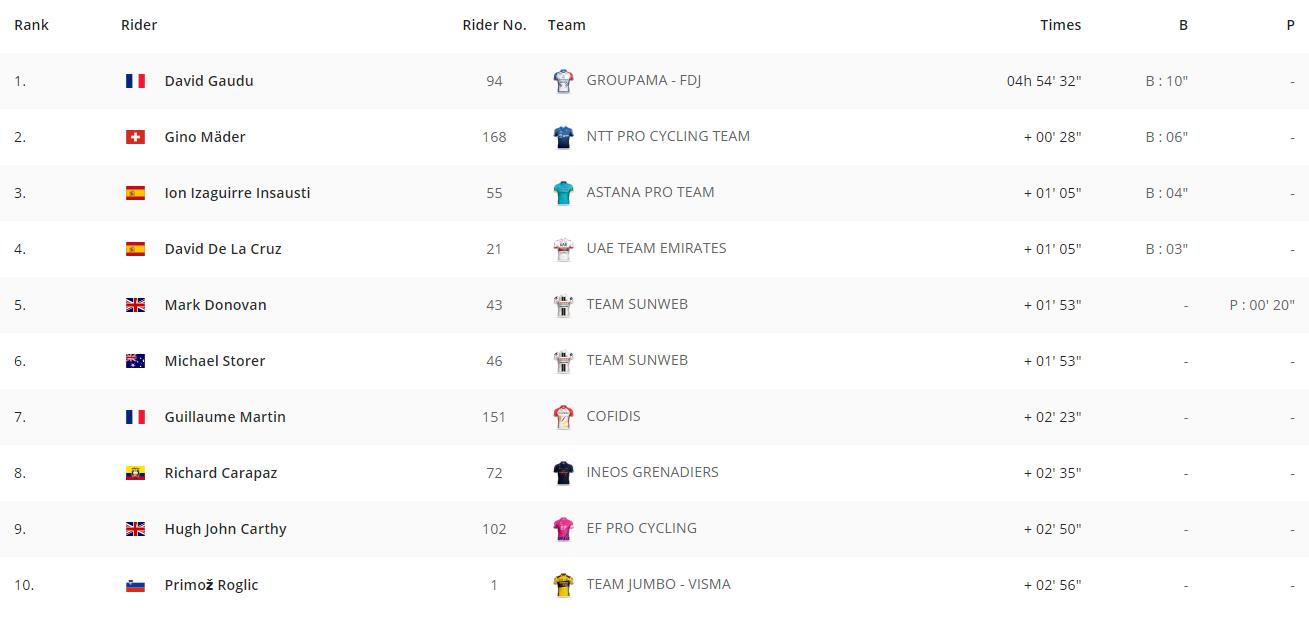Click the EF Pro Cycling pink jersey icon
Viewport: 1309px width, 621px height.
pos(564,529)
